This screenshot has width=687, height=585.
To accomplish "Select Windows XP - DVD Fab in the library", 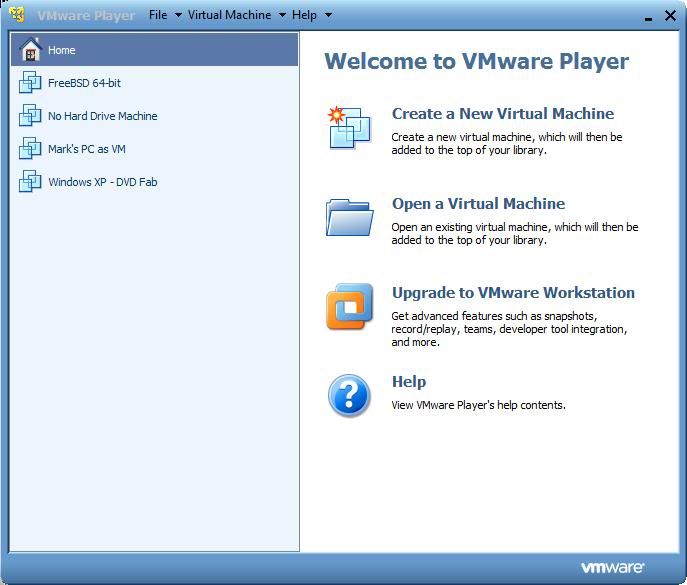I will 154,181.
